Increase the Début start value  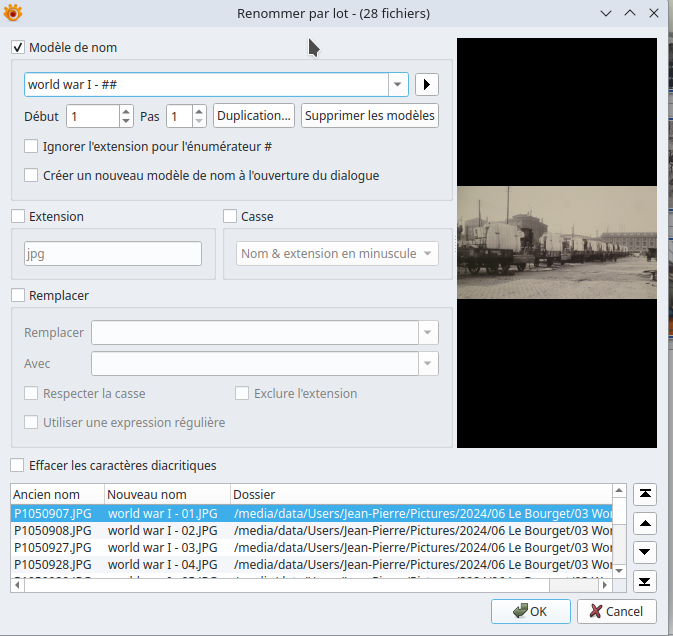tap(126, 111)
